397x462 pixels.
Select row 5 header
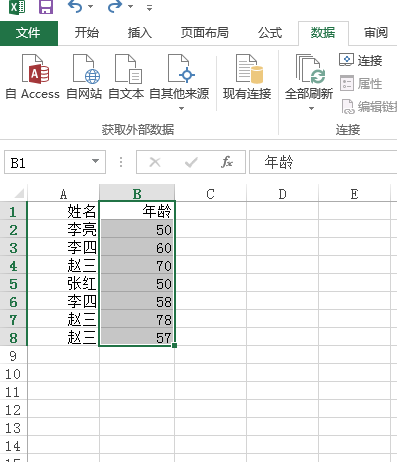(x=13, y=284)
